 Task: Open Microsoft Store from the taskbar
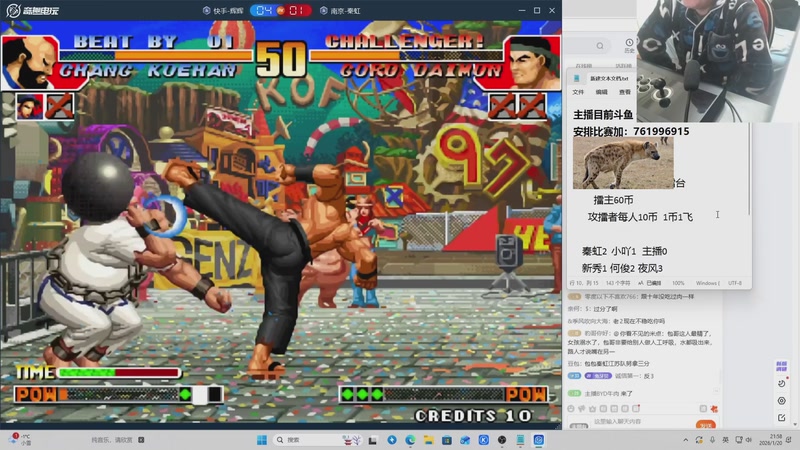tap(446, 440)
